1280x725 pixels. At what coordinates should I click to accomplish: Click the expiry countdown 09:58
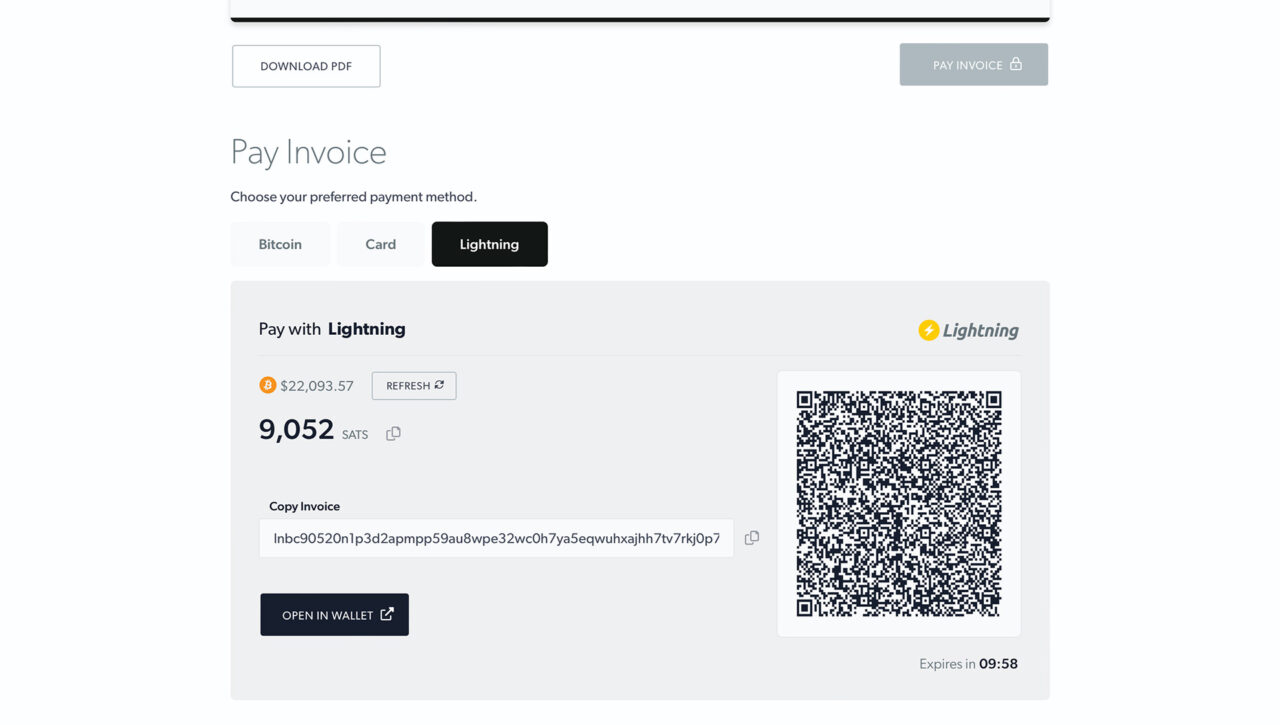pos(998,664)
